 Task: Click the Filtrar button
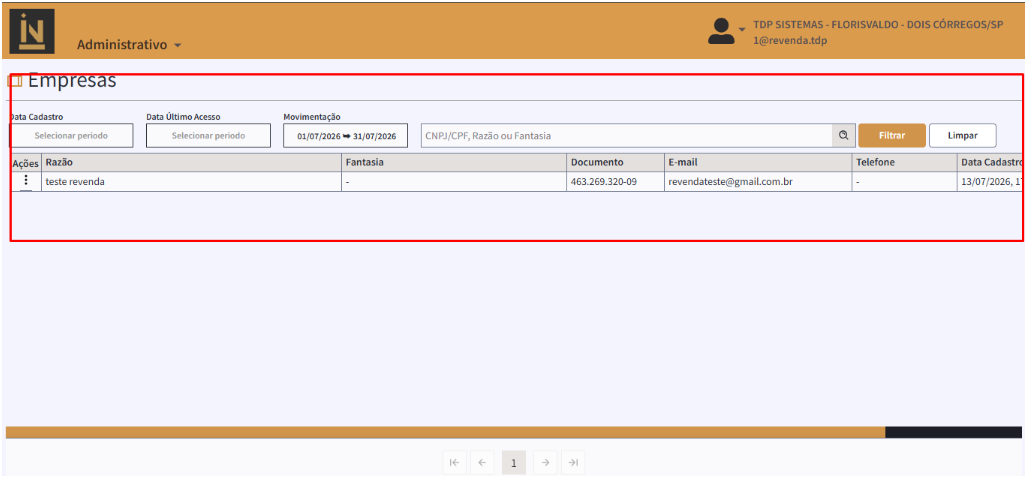(x=892, y=136)
